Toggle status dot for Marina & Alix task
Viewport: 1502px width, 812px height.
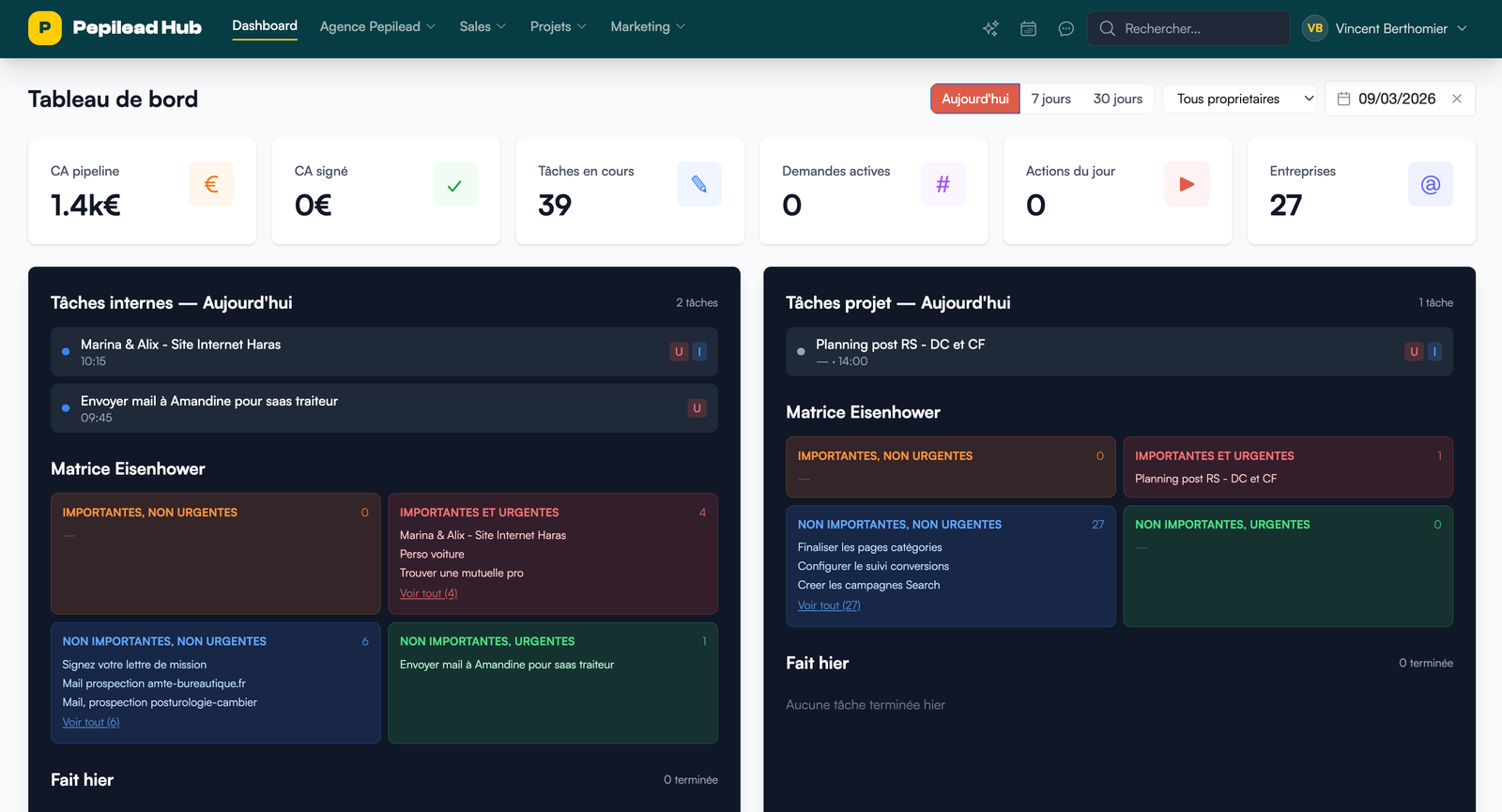click(66, 352)
